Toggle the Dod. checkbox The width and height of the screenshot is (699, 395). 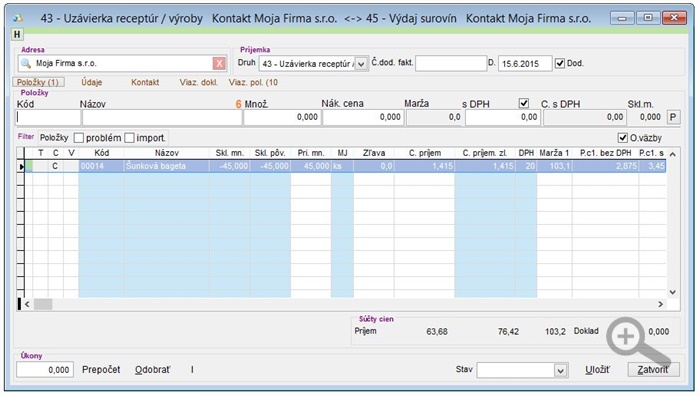click(560, 63)
